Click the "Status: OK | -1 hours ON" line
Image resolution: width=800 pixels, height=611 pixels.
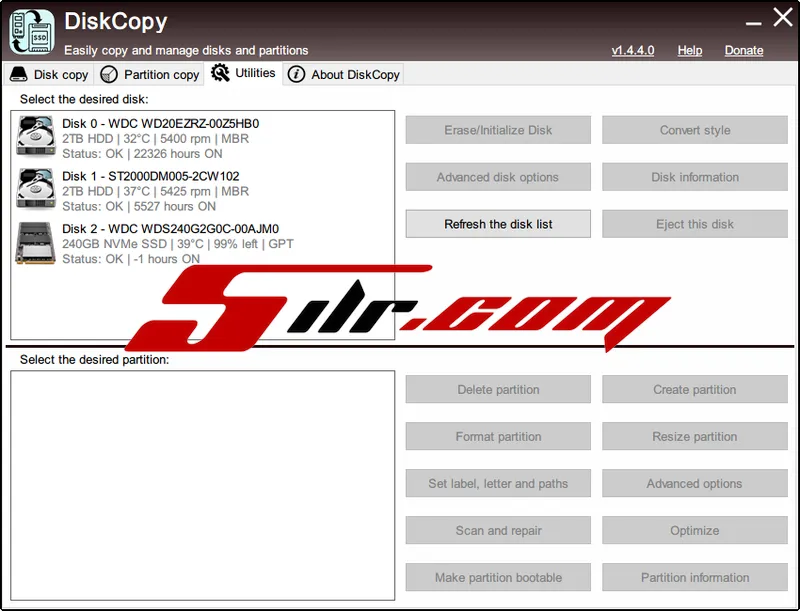(131, 259)
